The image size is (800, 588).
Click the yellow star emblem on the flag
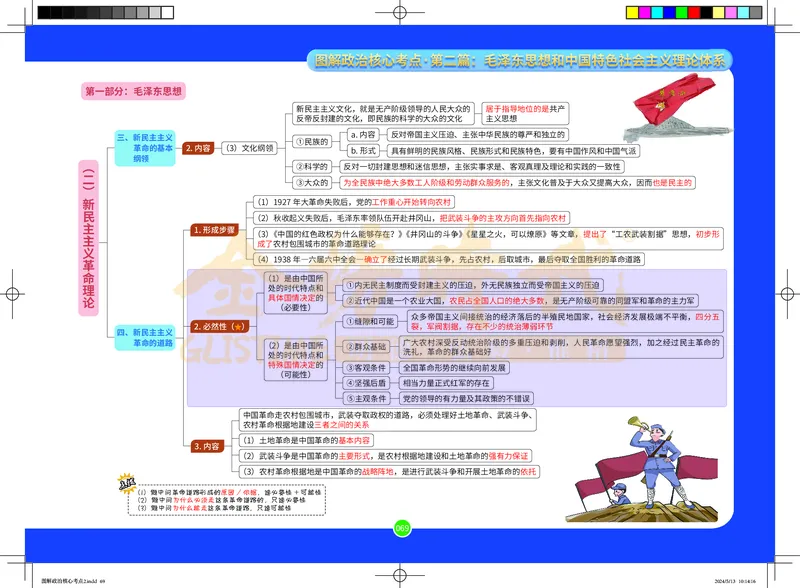coord(660,106)
